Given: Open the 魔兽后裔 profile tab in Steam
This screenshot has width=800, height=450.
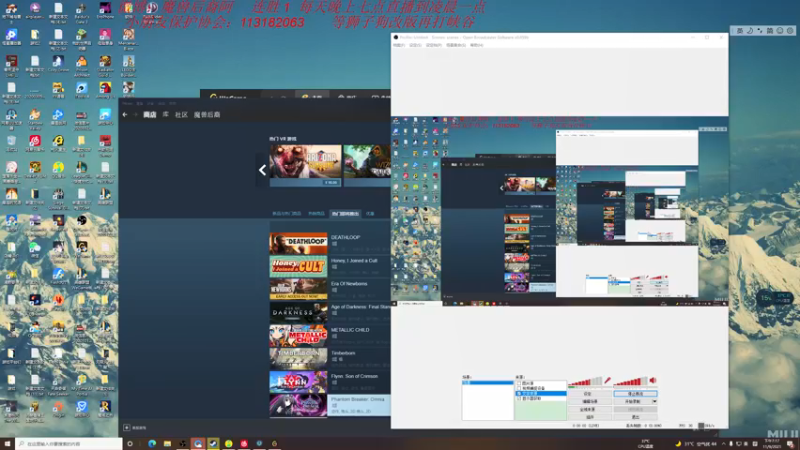Looking at the screenshot, I should (207, 115).
